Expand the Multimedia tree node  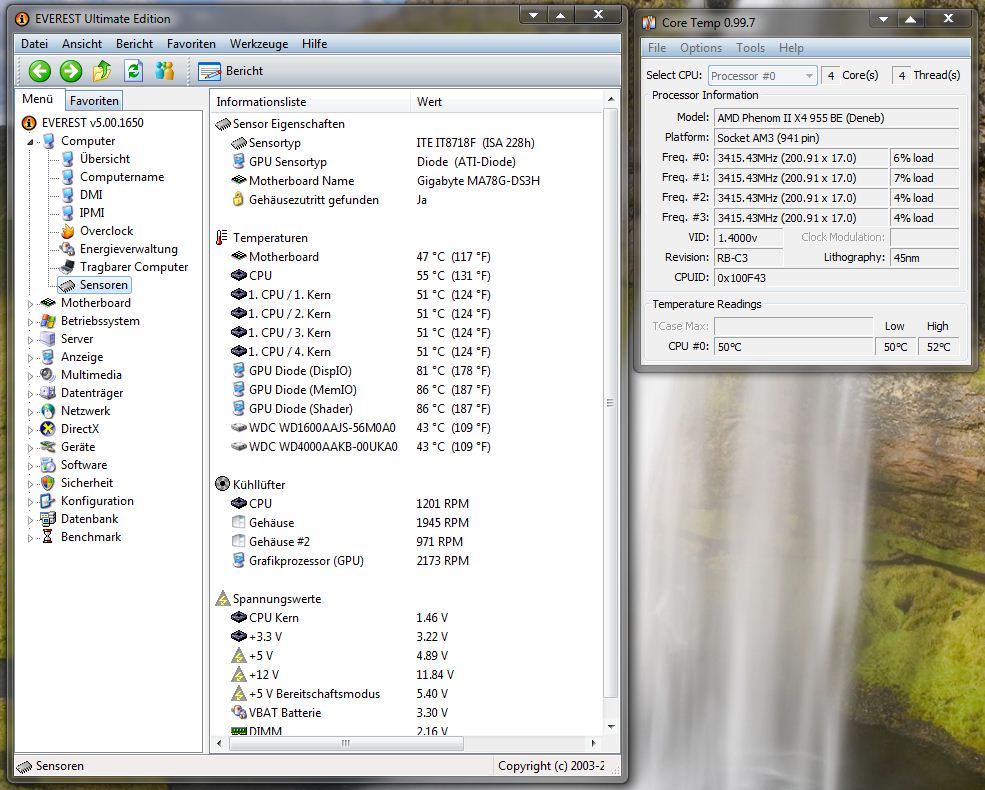[x=30, y=376]
